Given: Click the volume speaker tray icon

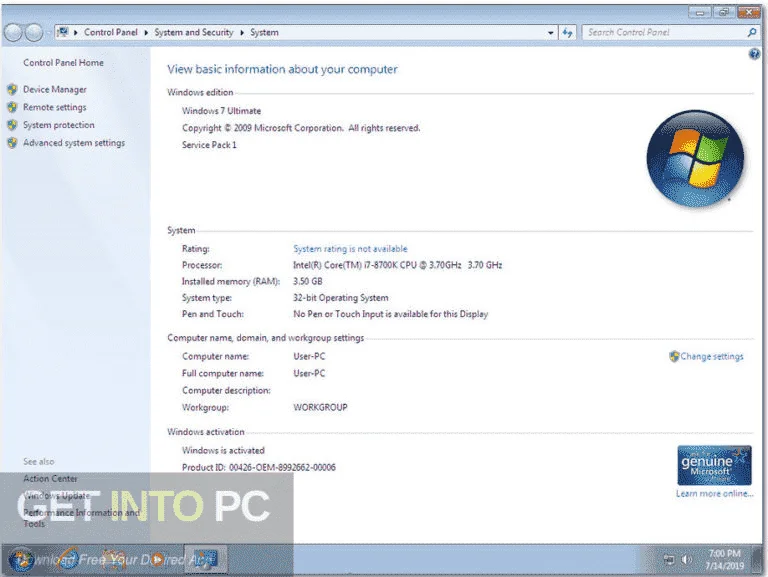Looking at the screenshot, I should pos(686,559).
